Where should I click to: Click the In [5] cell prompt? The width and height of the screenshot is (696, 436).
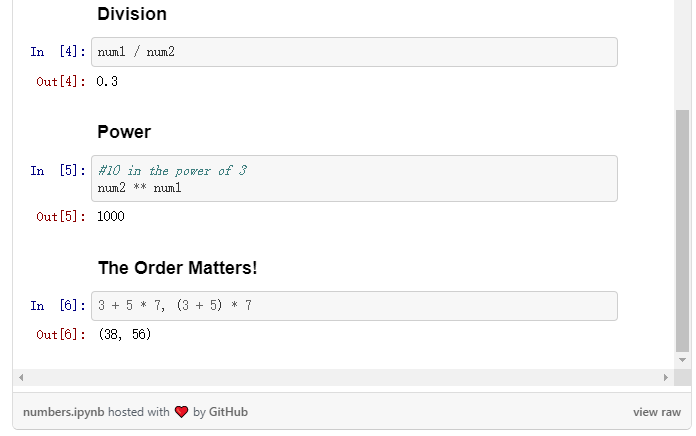(x=58, y=170)
